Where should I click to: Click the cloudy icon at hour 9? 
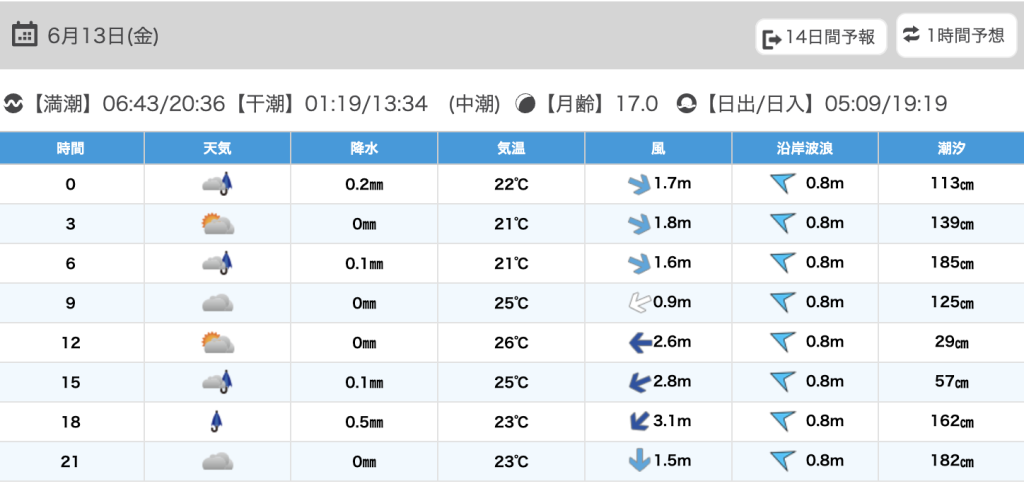[217, 303]
